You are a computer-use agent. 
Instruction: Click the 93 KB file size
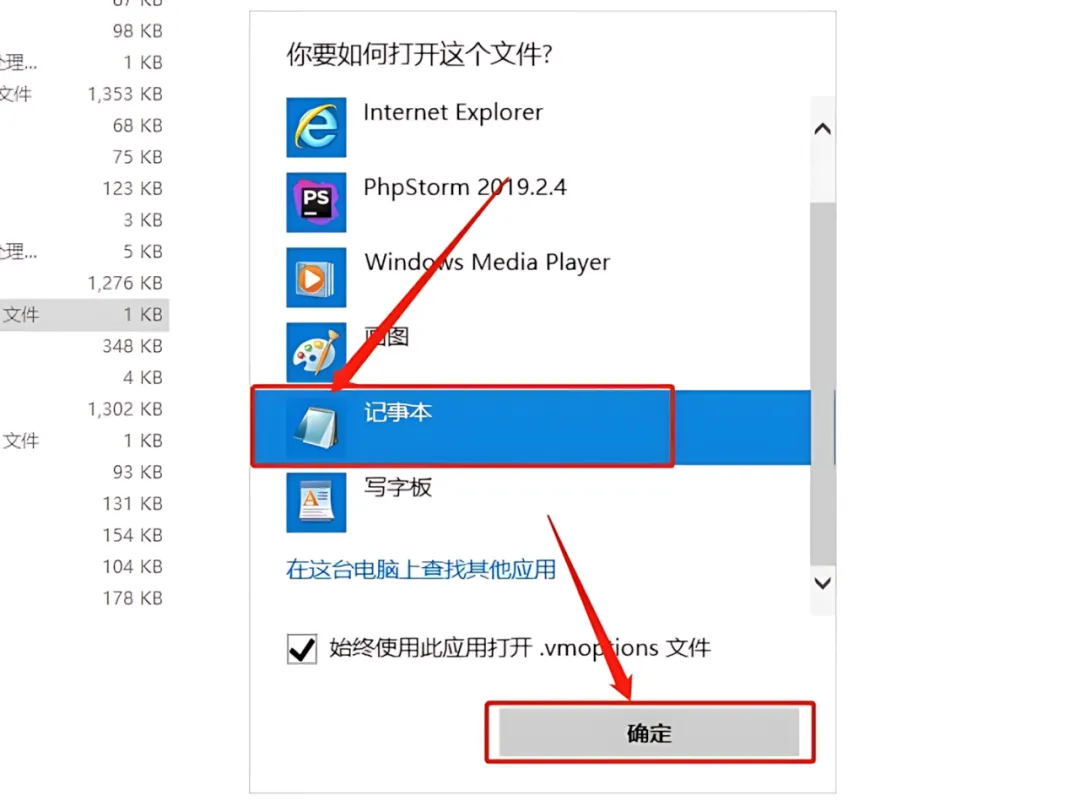point(138,472)
